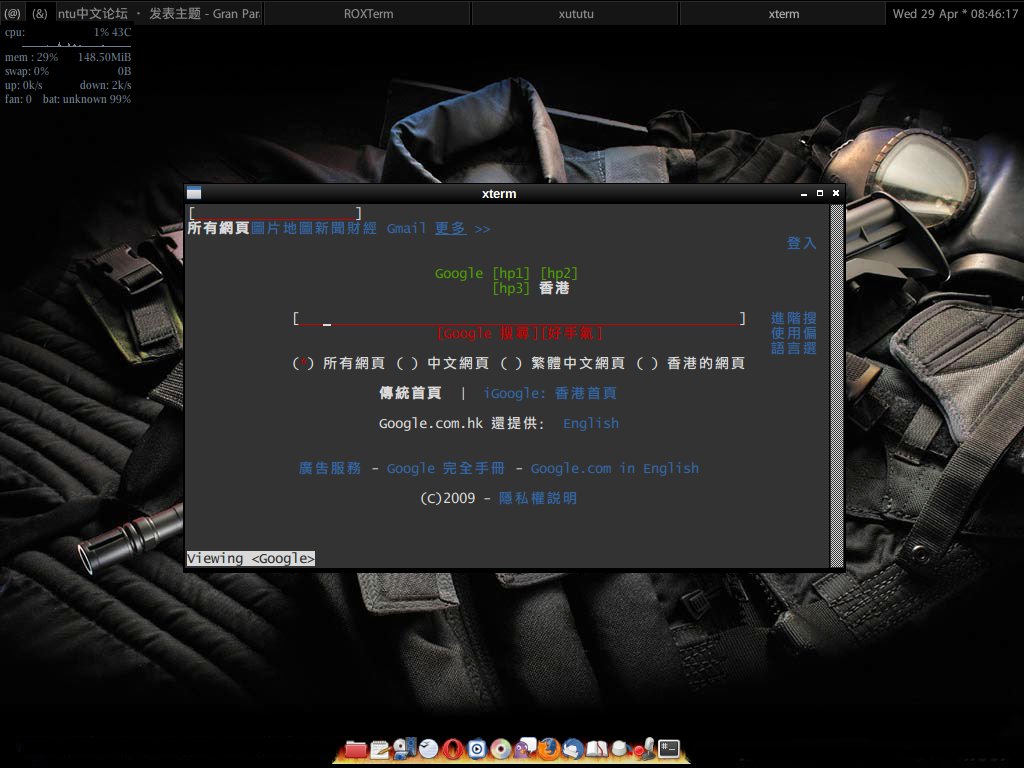Open the 隱私權說明 privacy link

pyautogui.click(x=538, y=498)
